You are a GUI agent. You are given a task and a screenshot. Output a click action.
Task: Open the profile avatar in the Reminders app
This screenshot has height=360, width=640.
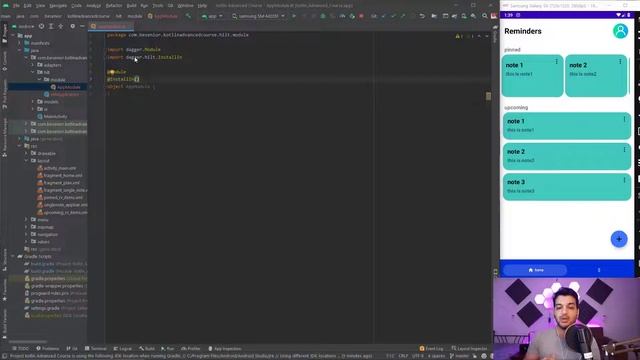coord(620,31)
